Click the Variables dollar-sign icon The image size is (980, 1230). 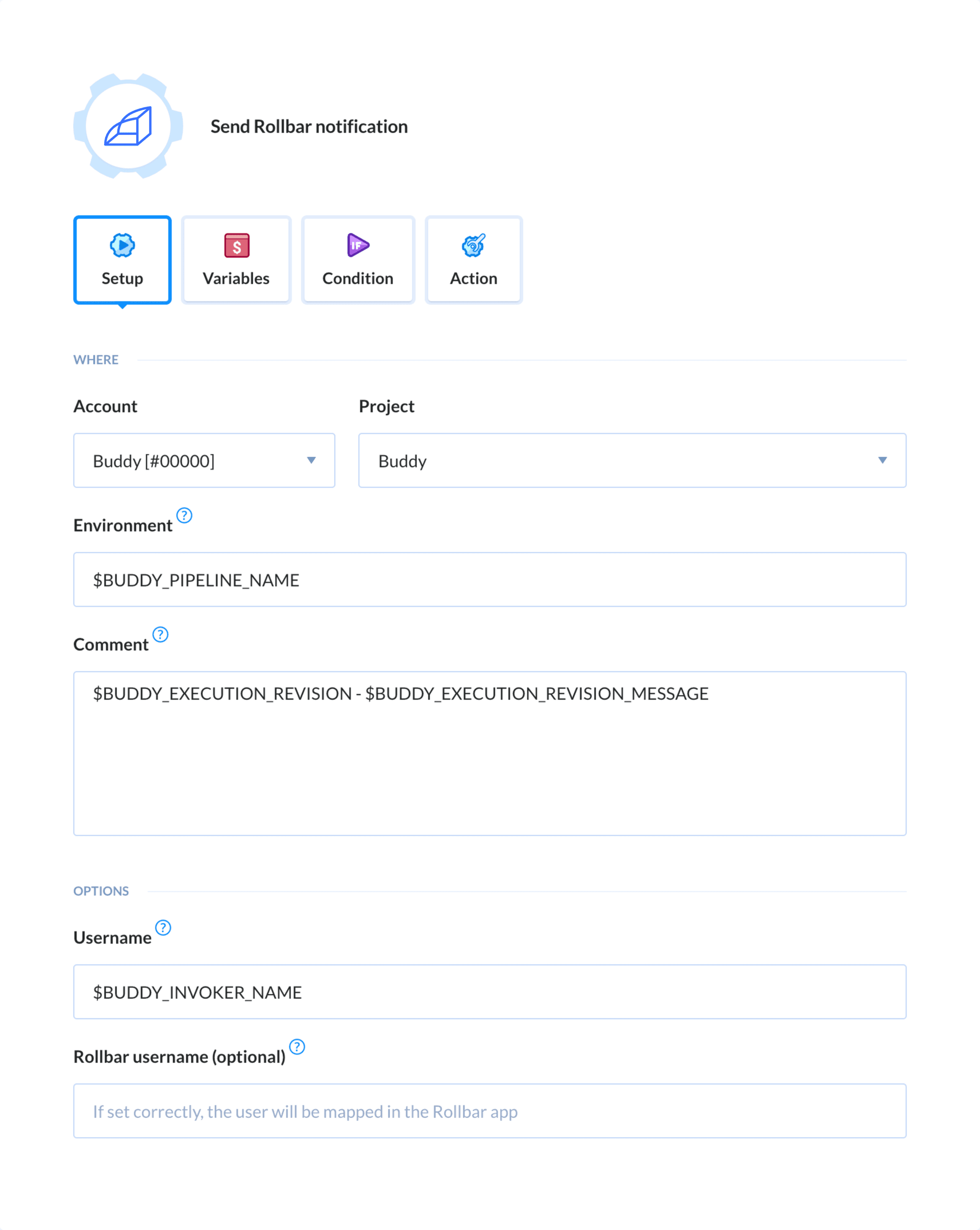click(x=236, y=246)
